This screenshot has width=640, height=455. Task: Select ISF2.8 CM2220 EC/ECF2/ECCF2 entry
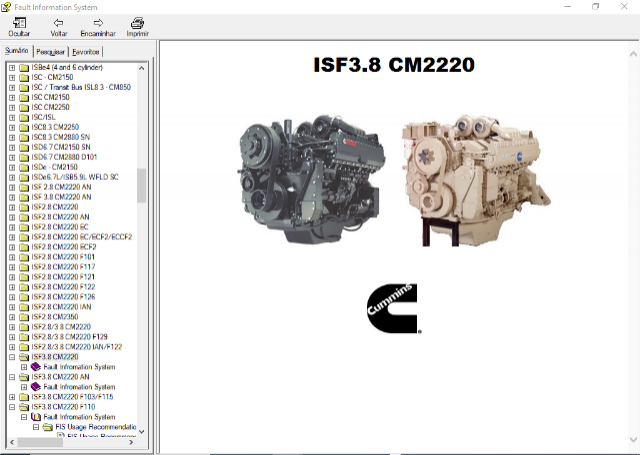click(x=82, y=237)
